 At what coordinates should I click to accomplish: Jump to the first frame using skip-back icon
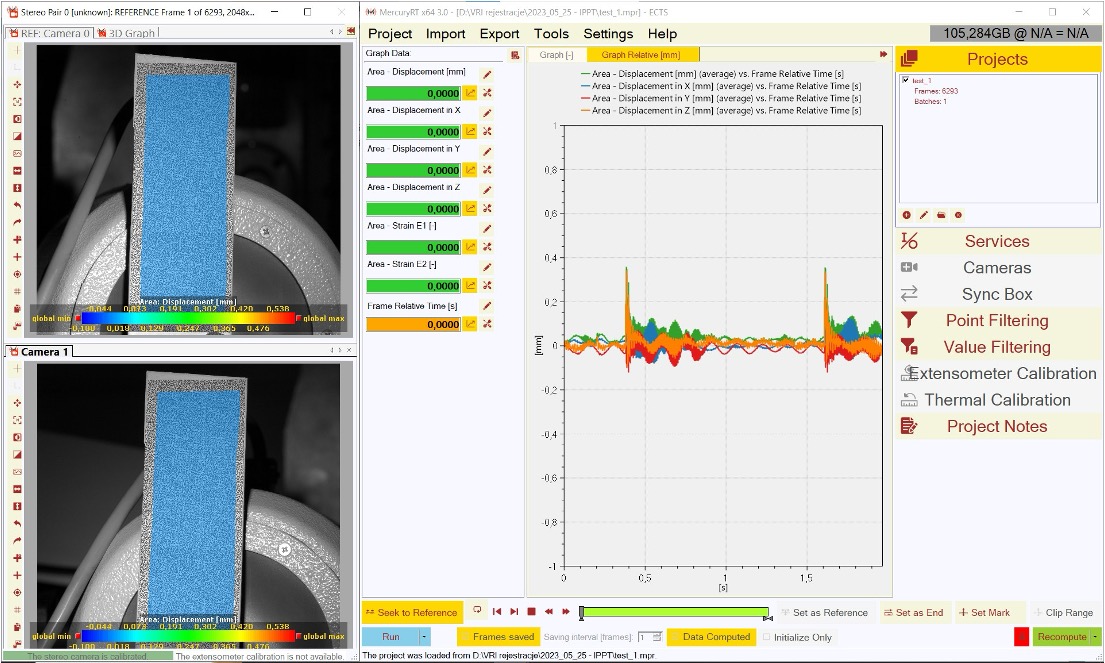496,612
